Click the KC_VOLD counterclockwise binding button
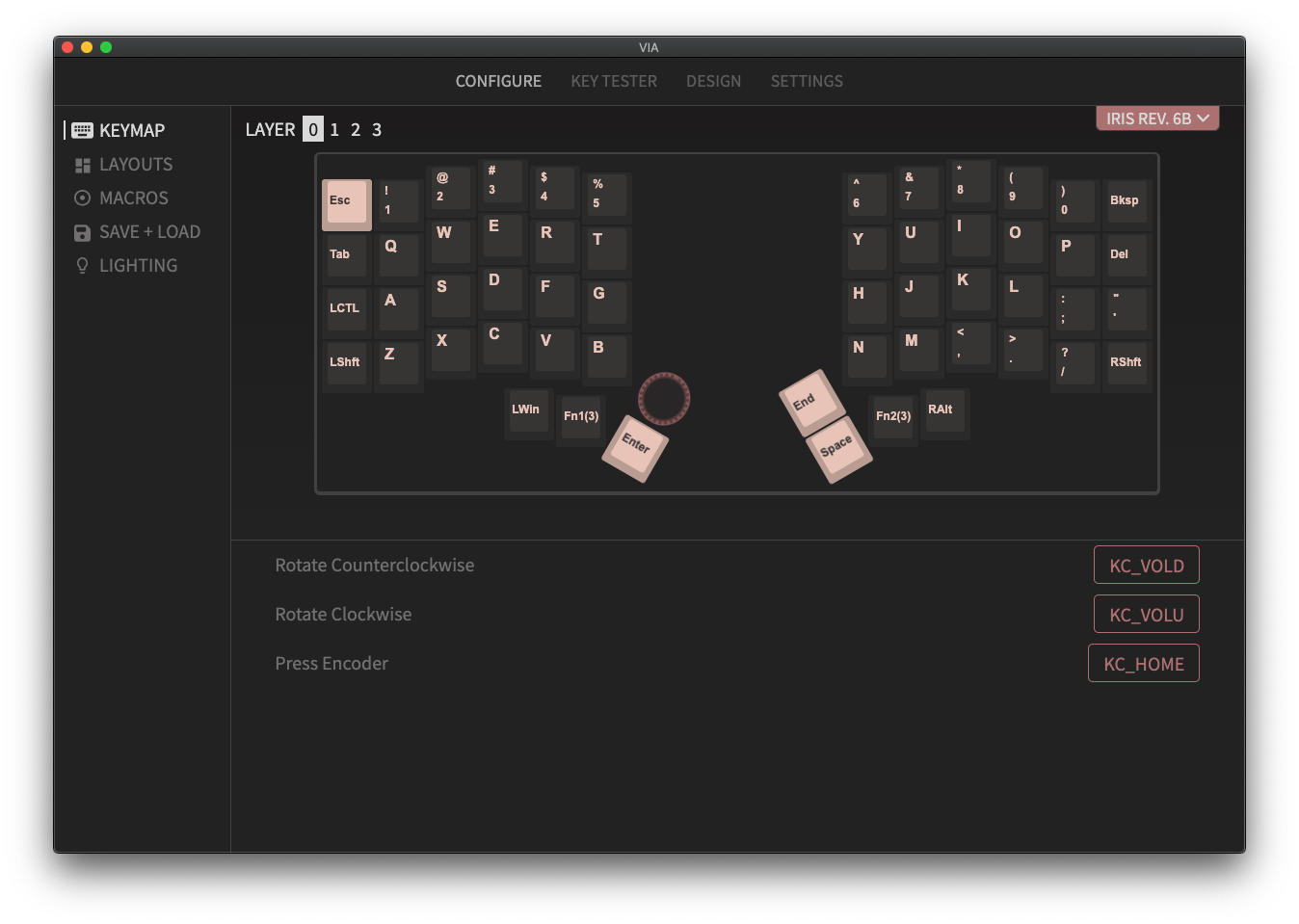The image size is (1299, 924). [x=1146, y=566]
